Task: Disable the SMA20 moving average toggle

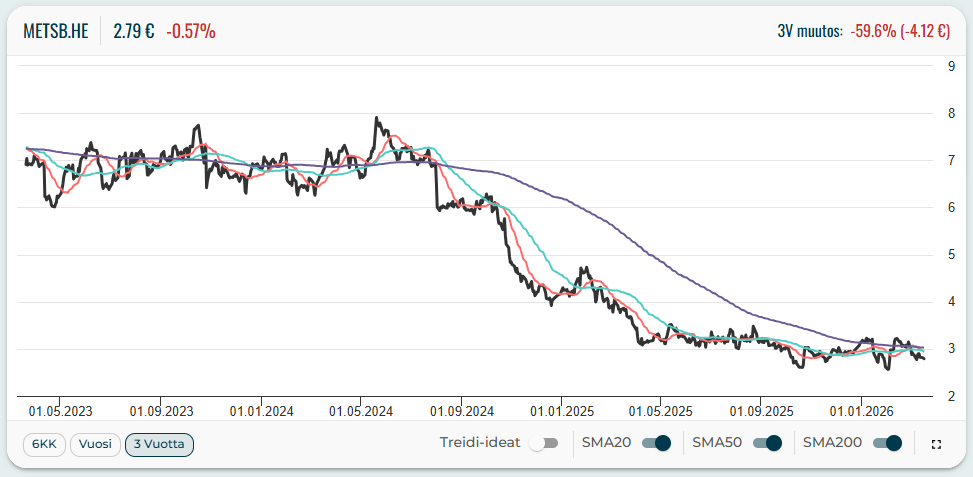Action: coord(655,443)
